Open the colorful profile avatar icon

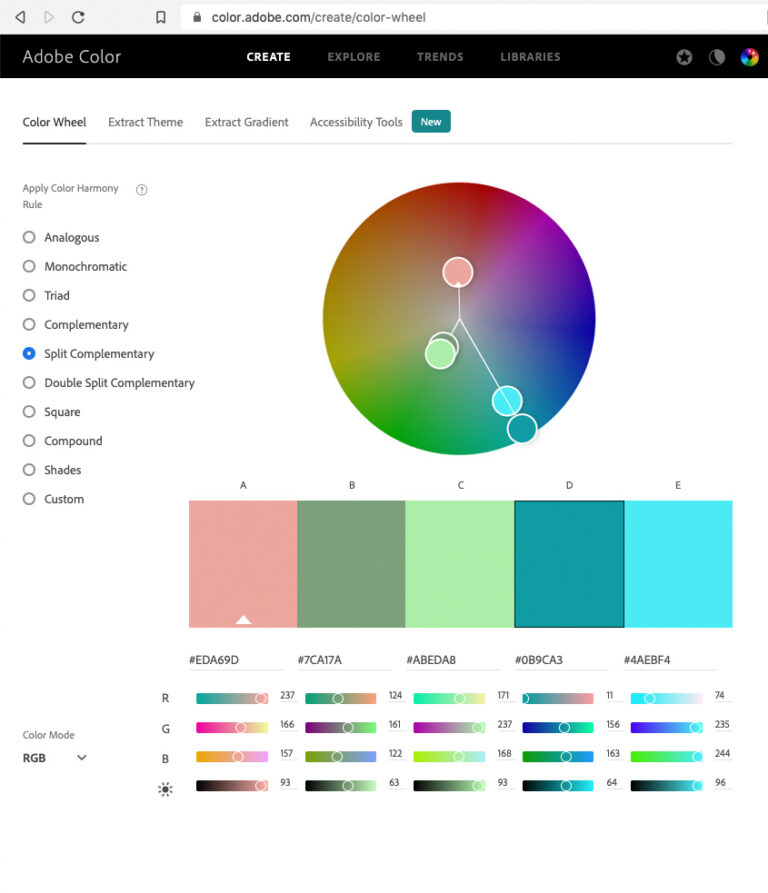click(749, 57)
